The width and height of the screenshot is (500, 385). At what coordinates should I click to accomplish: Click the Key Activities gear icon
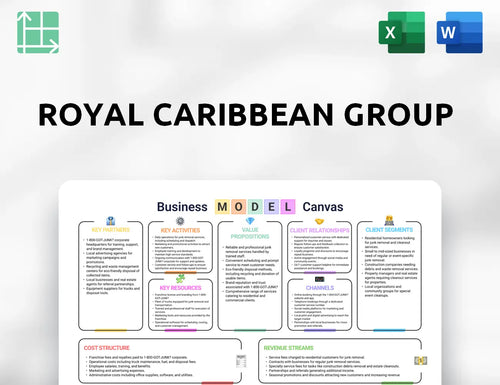(x=180, y=221)
